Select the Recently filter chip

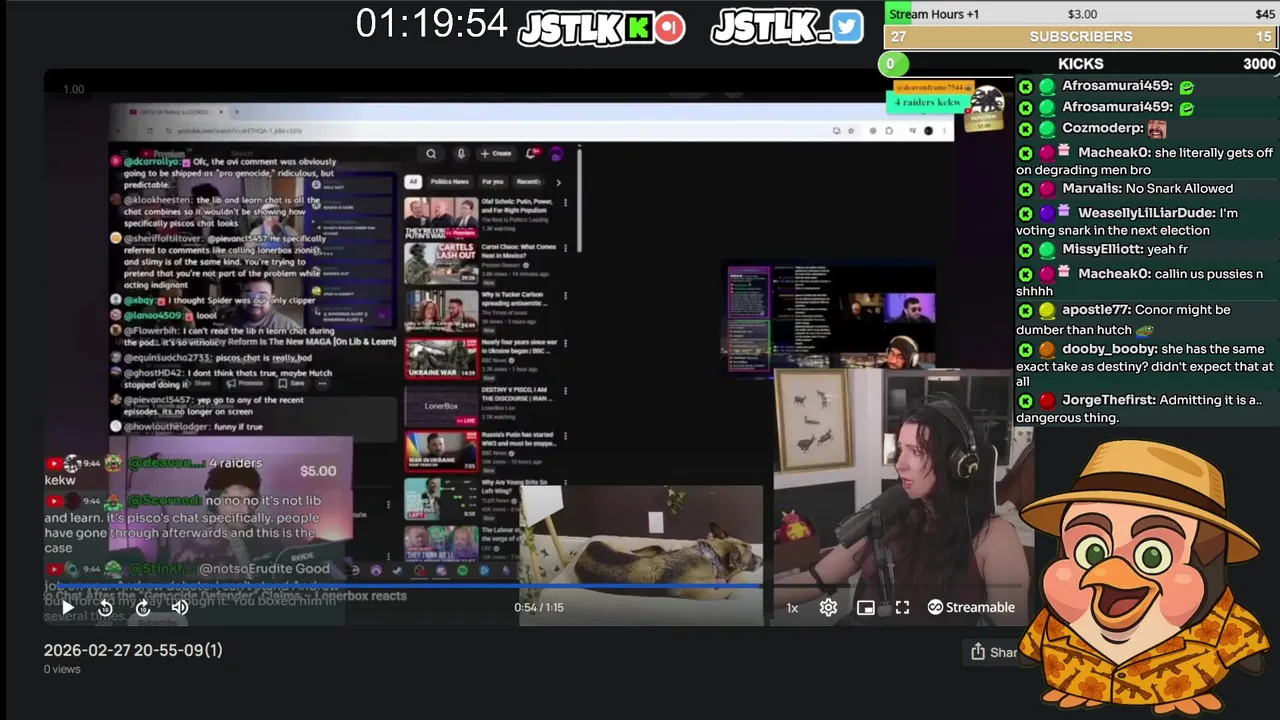click(529, 182)
